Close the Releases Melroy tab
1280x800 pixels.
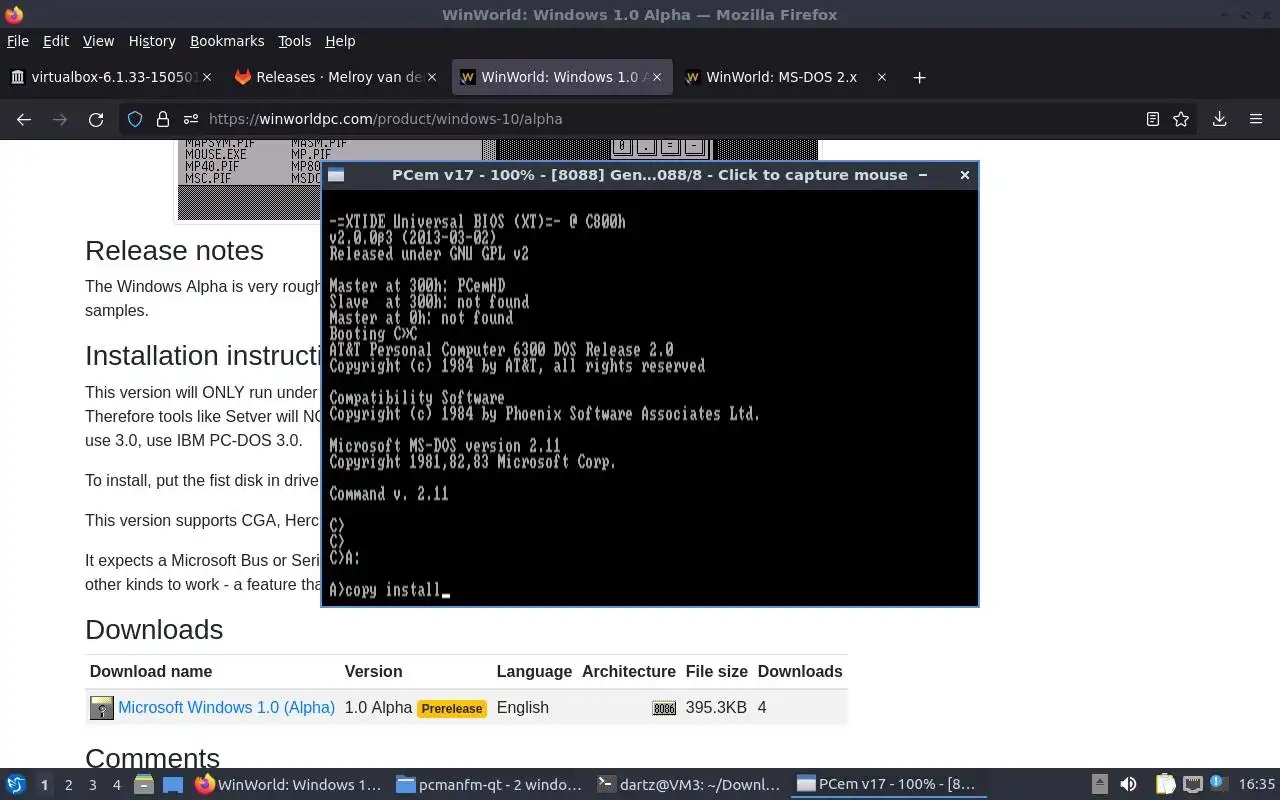432,77
